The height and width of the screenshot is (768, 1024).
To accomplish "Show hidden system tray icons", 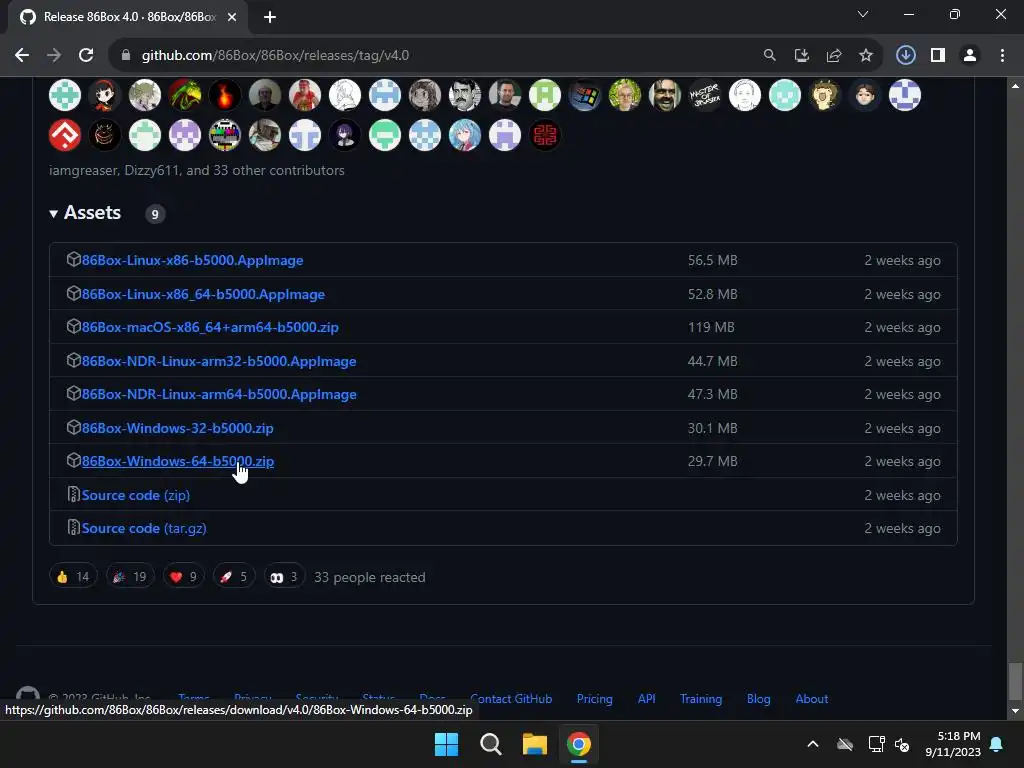I will point(813,744).
